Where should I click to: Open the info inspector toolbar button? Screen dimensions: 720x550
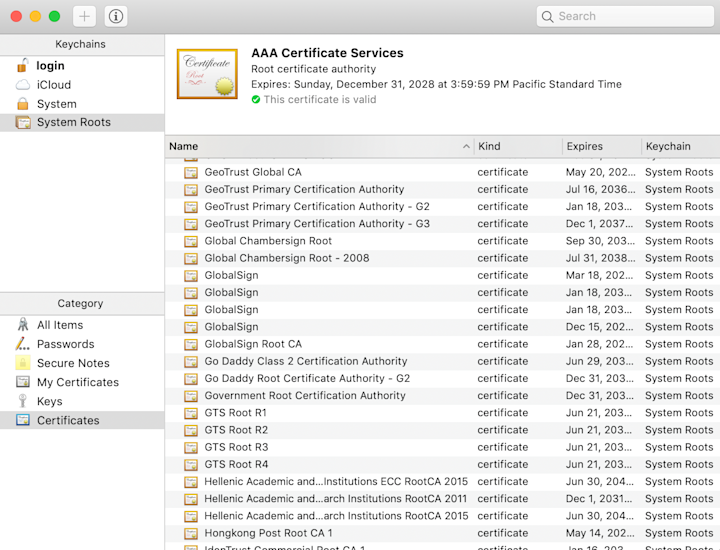point(116,17)
